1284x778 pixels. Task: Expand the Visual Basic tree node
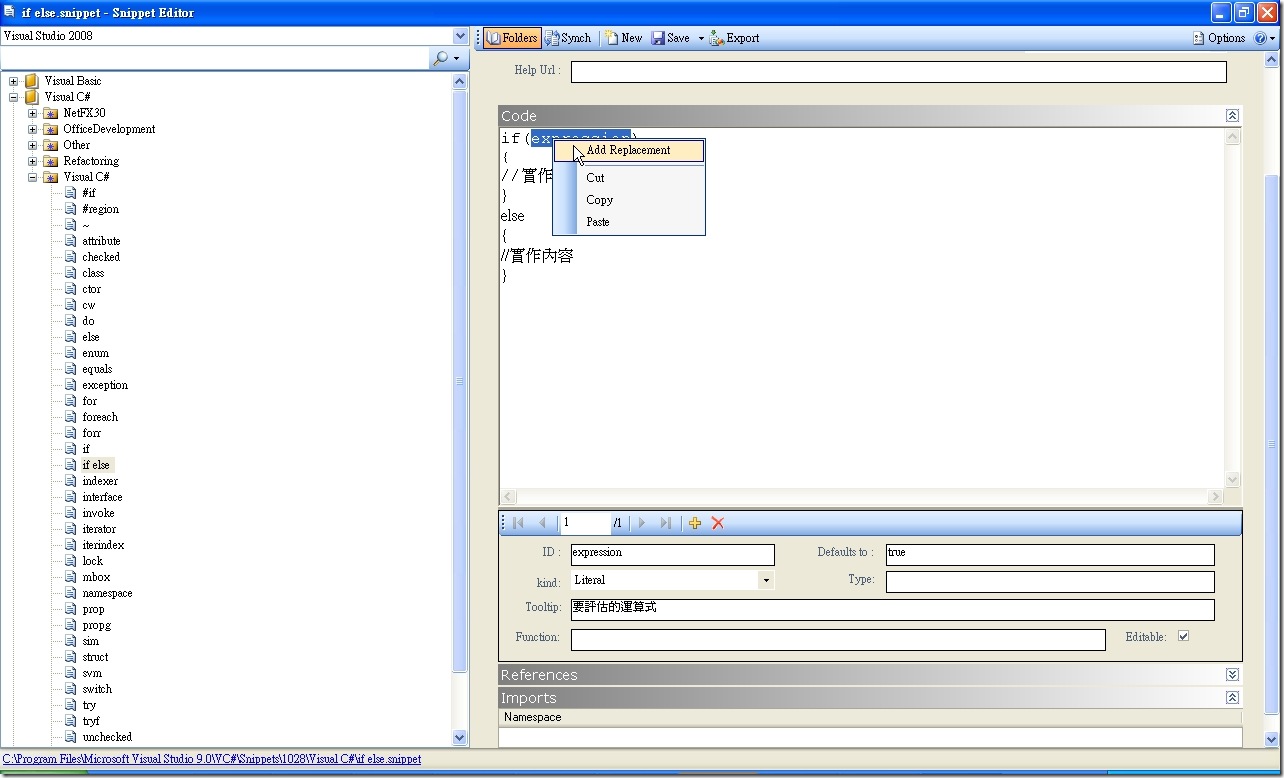(x=14, y=81)
